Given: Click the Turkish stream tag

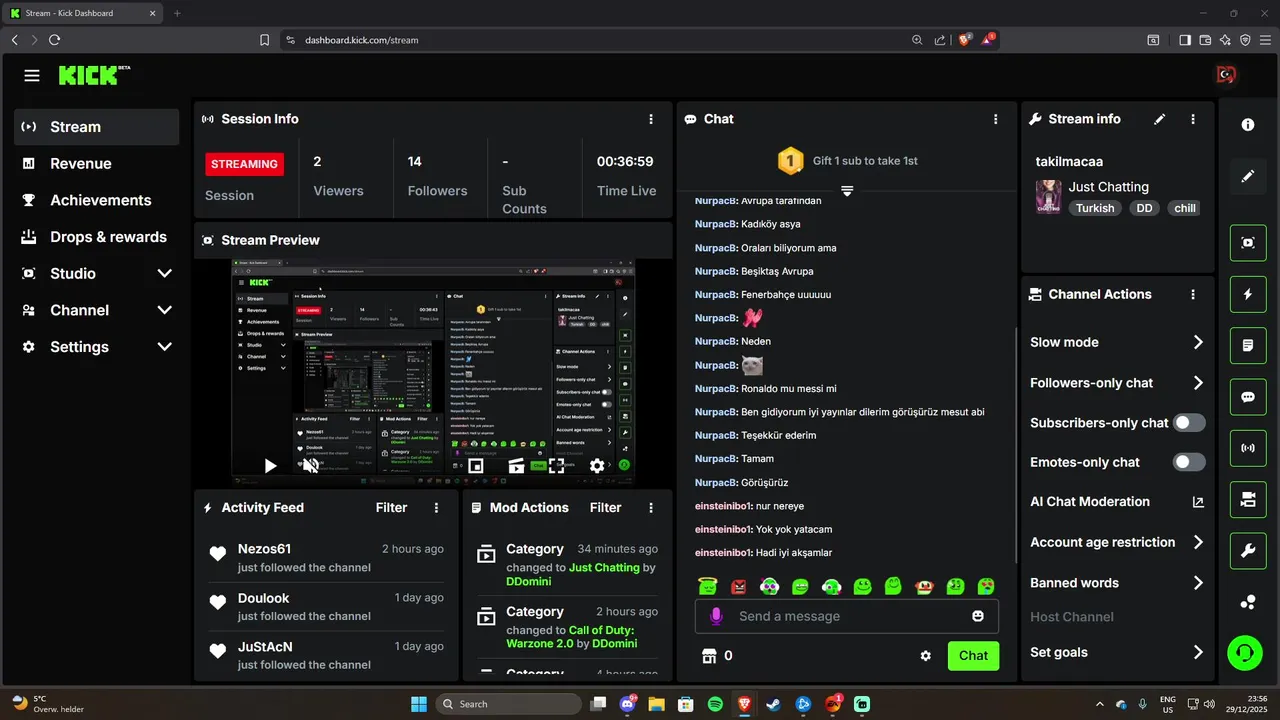Looking at the screenshot, I should coord(1095,208).
